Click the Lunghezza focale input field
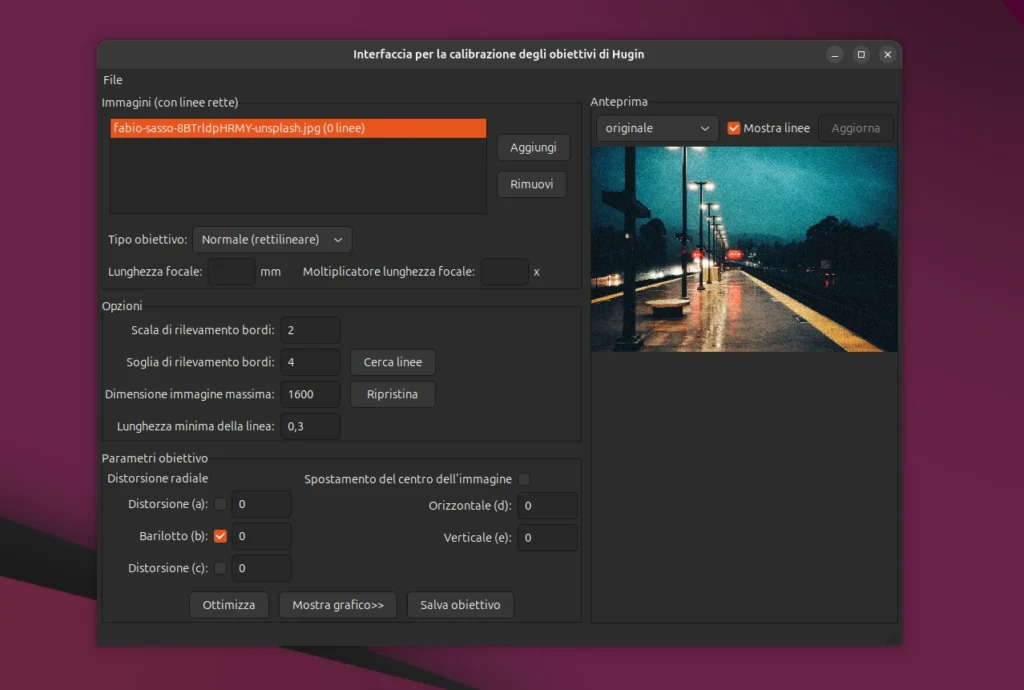Image resolution: width=1024 pixels, height=690 pixels. [x=231, y=270]
